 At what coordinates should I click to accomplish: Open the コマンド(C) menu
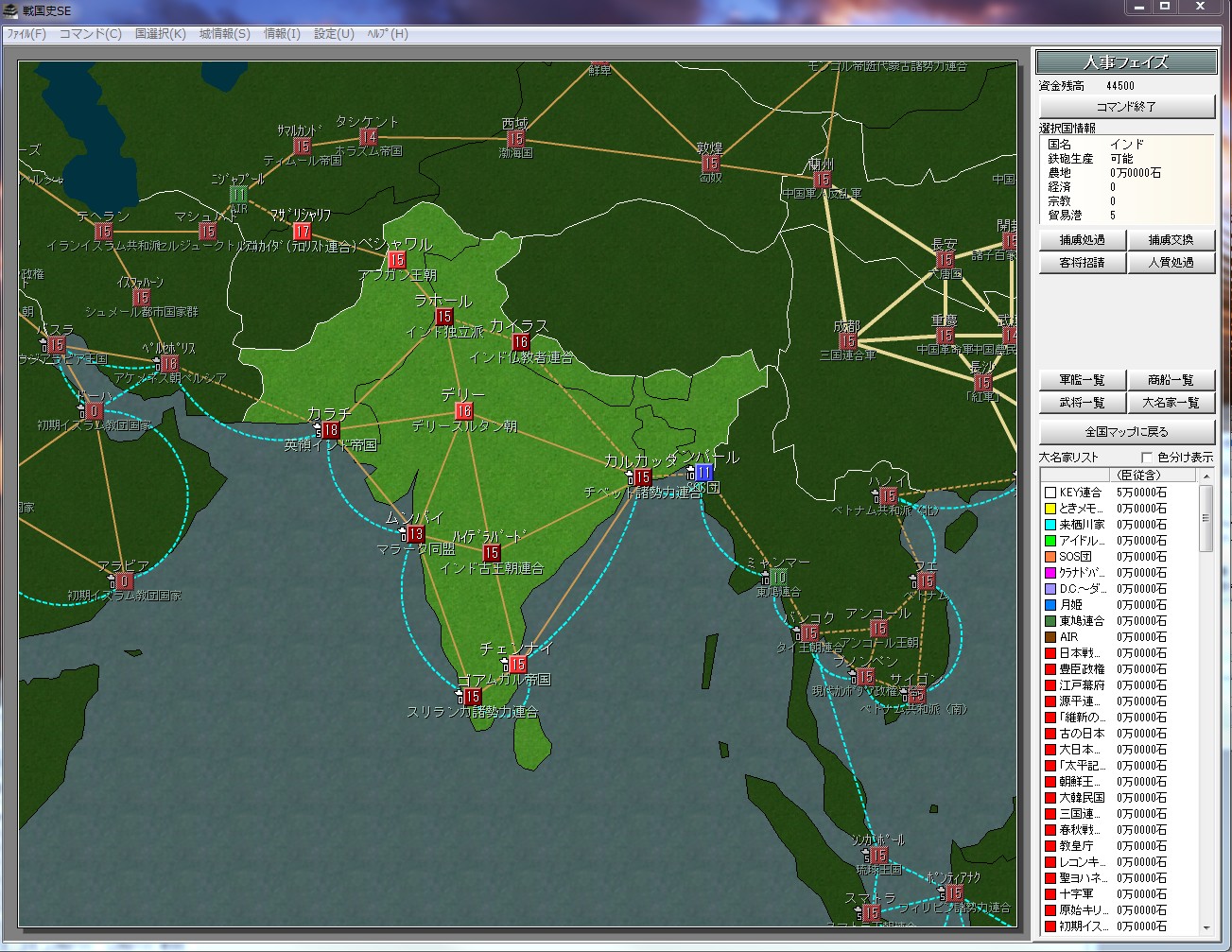coord(90,34)
